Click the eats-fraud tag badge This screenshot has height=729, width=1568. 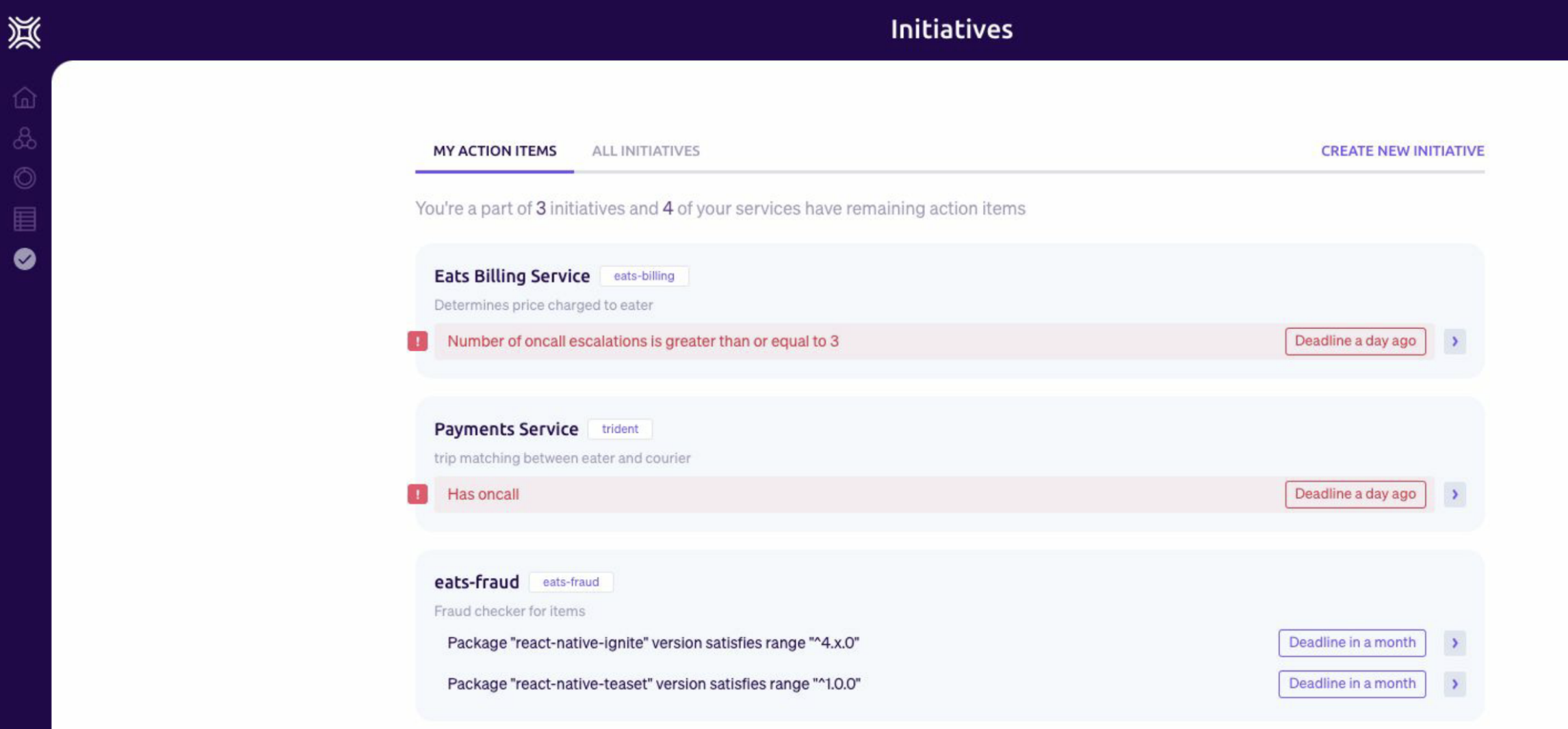pos(571,582)
